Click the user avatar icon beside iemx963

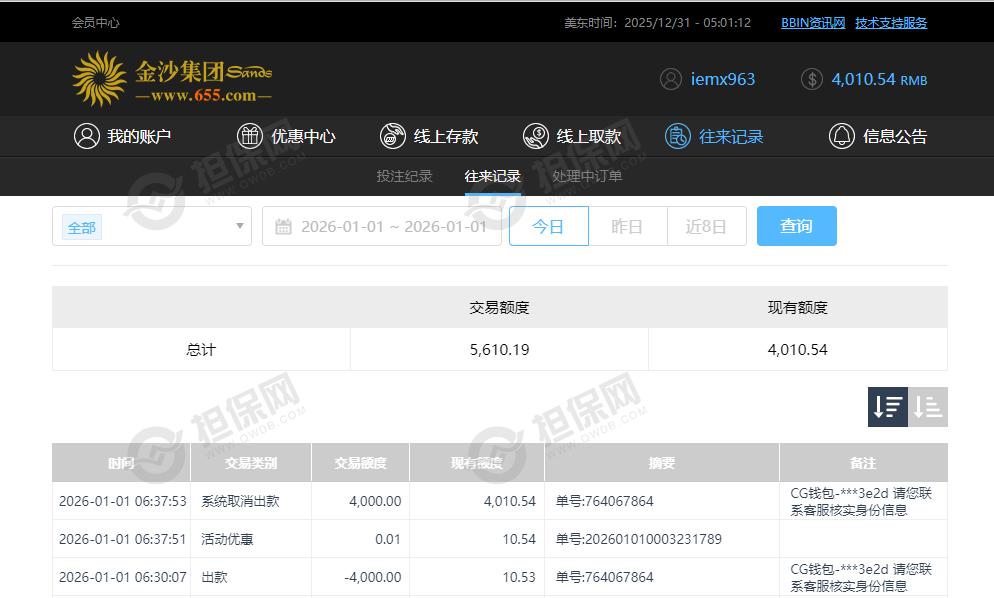[671, 79]
